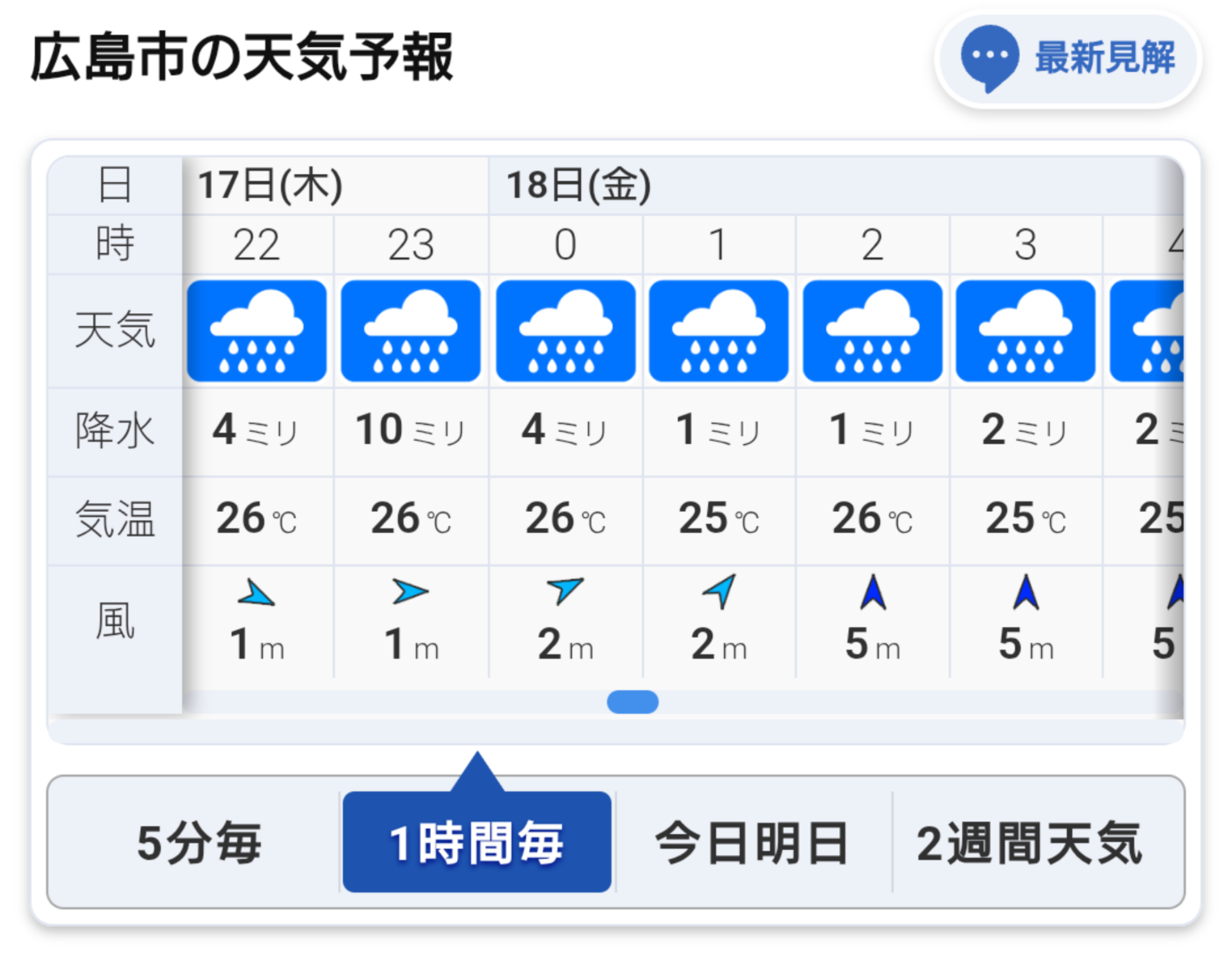Select the 1時間毎 tab

(477, 842)
